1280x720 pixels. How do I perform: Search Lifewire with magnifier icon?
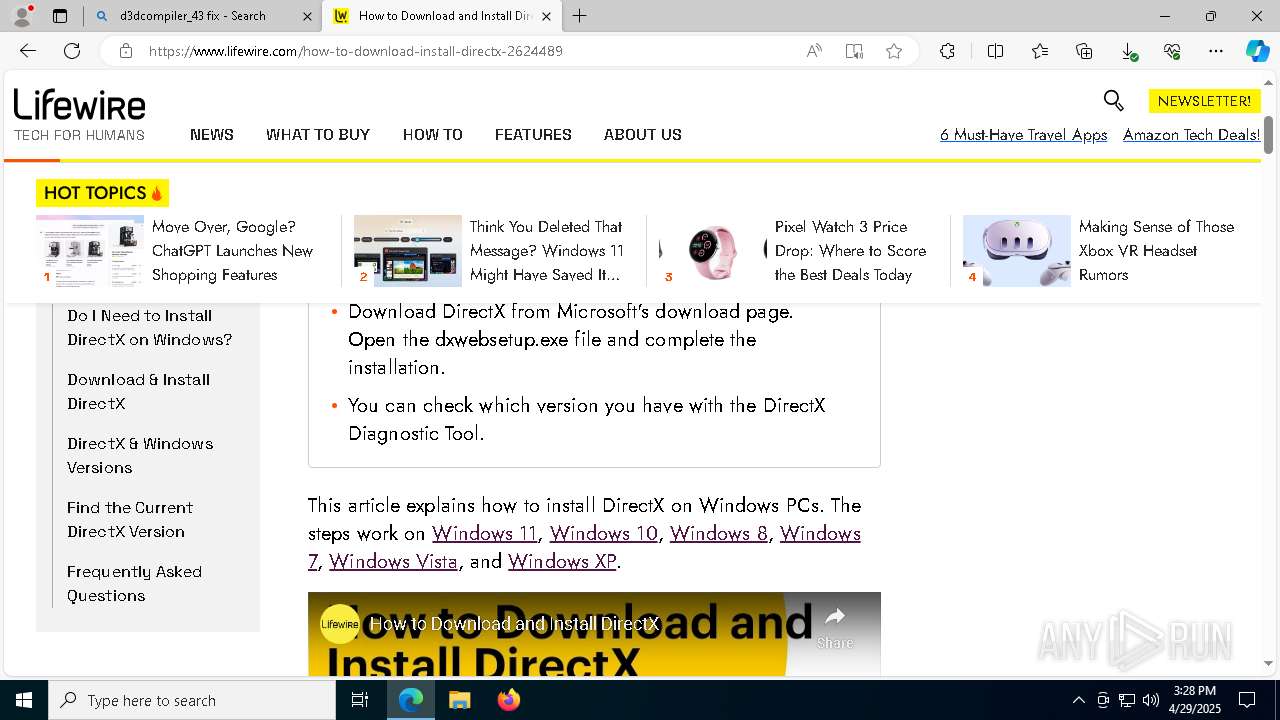coord(1113,100)
